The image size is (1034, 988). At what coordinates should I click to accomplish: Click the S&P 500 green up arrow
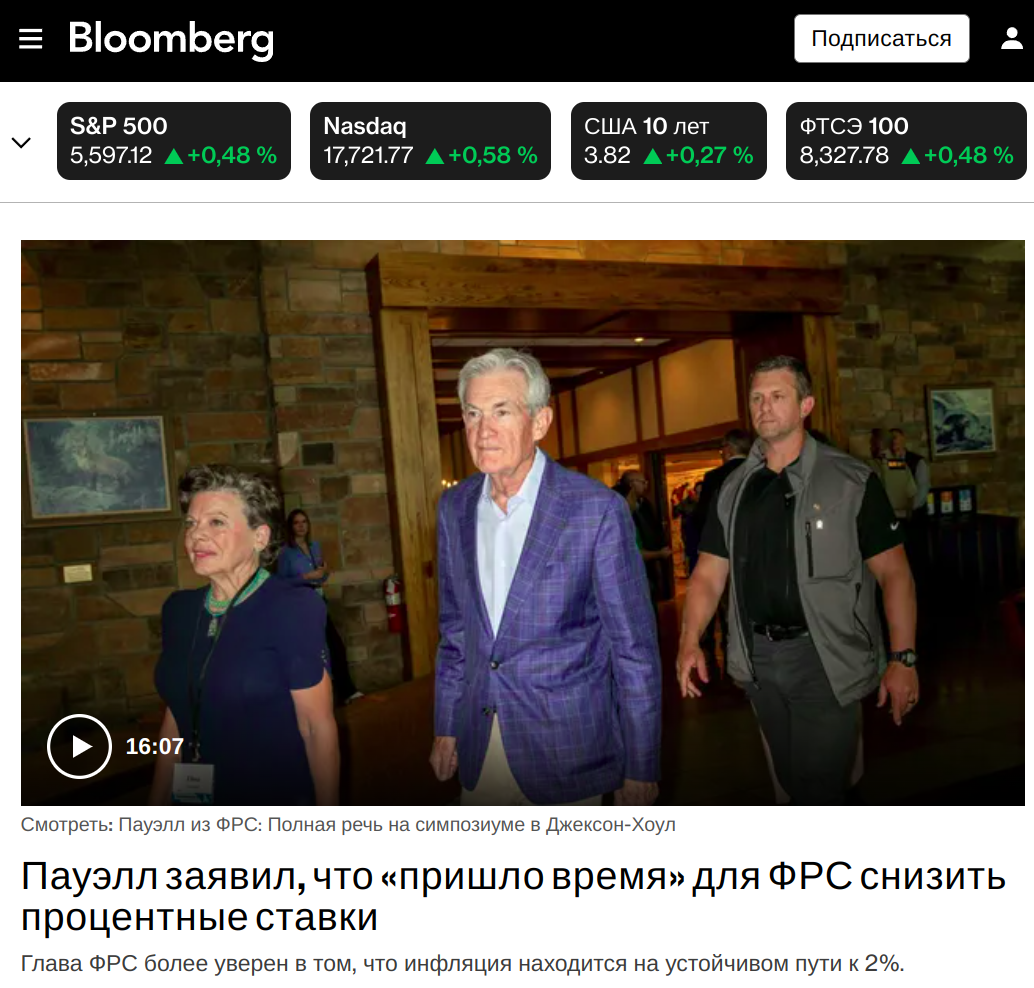pyautogui.click(x=174, y=156)
